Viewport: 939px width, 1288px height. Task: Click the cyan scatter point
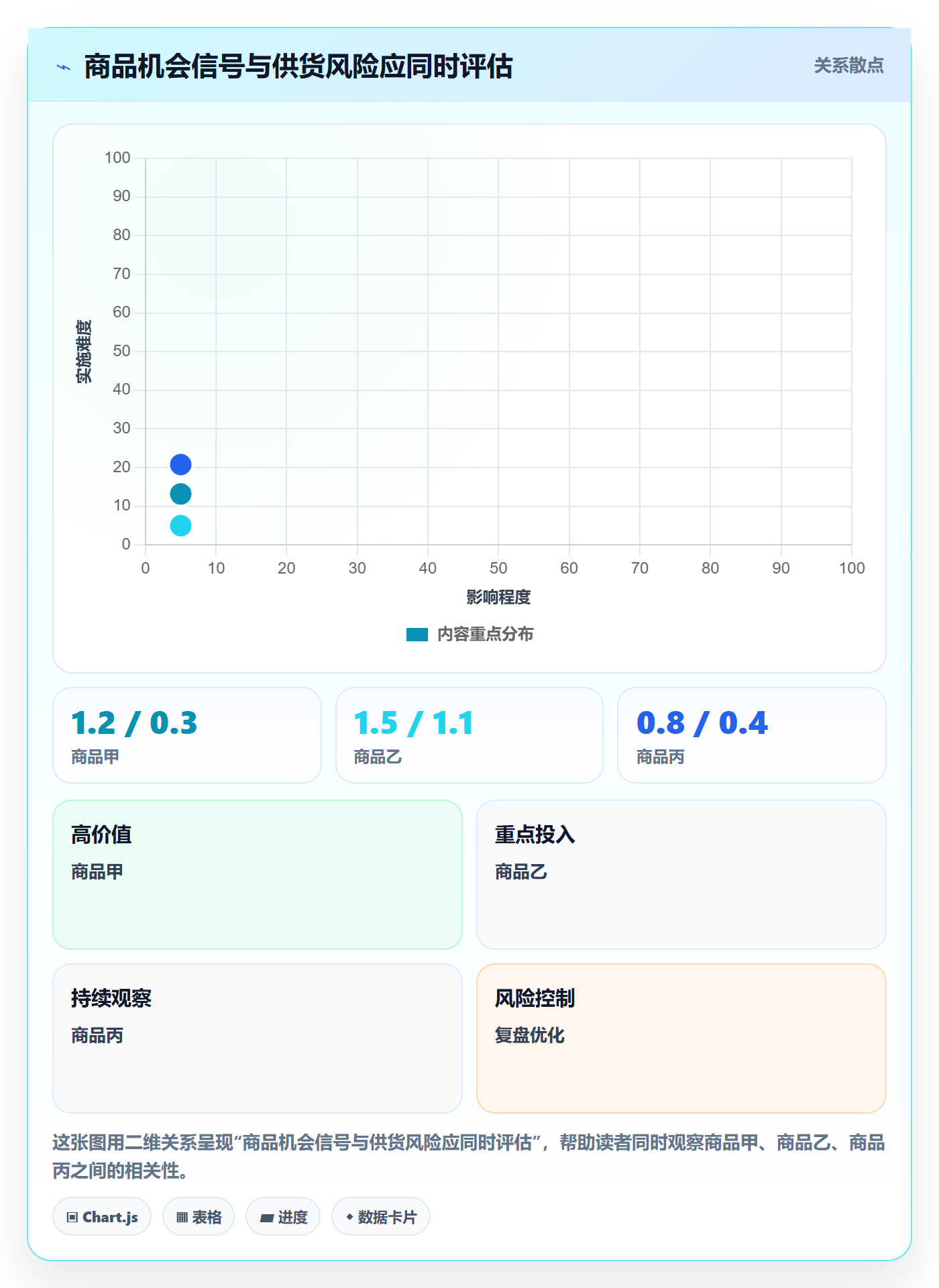[x=180, y=525]
